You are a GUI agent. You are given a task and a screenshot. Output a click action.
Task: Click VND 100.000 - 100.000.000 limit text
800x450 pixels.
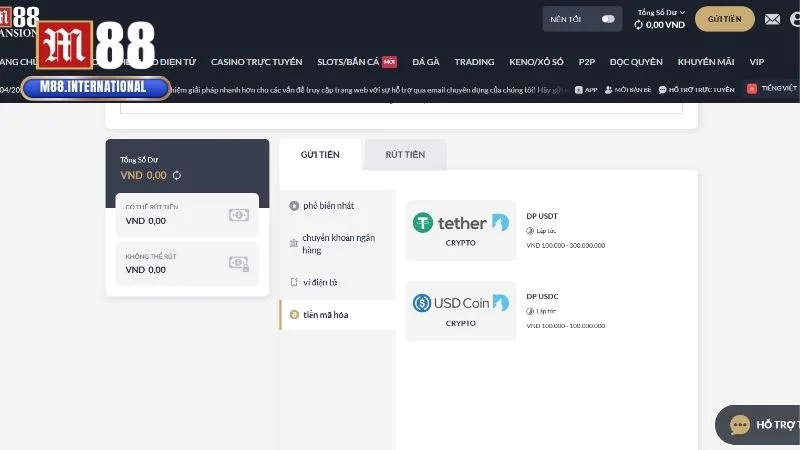click(565, 326)
